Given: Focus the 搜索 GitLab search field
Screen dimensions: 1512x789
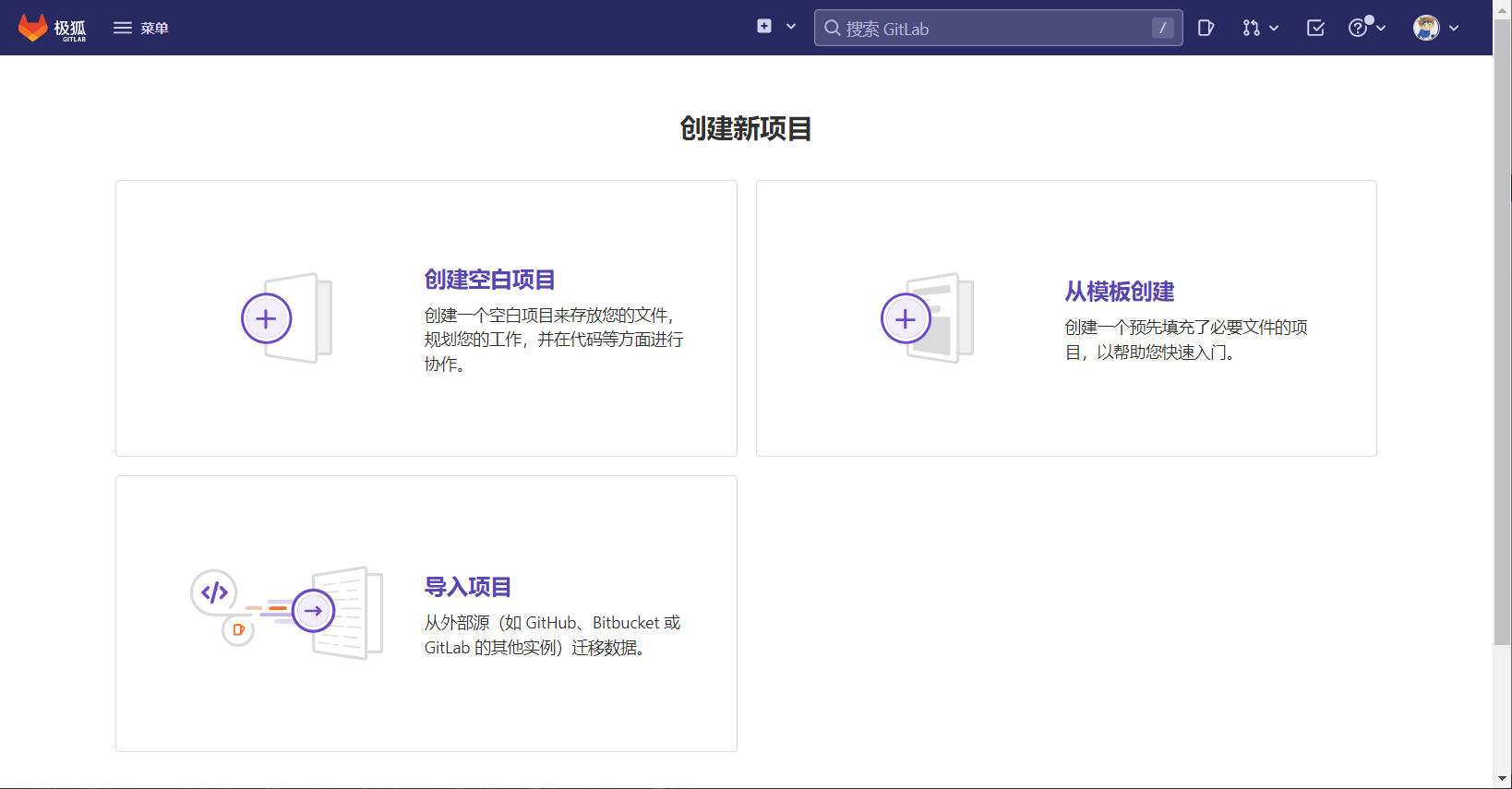Looking at the screenshot, I should pyautogui.click(x=998, y=28).
